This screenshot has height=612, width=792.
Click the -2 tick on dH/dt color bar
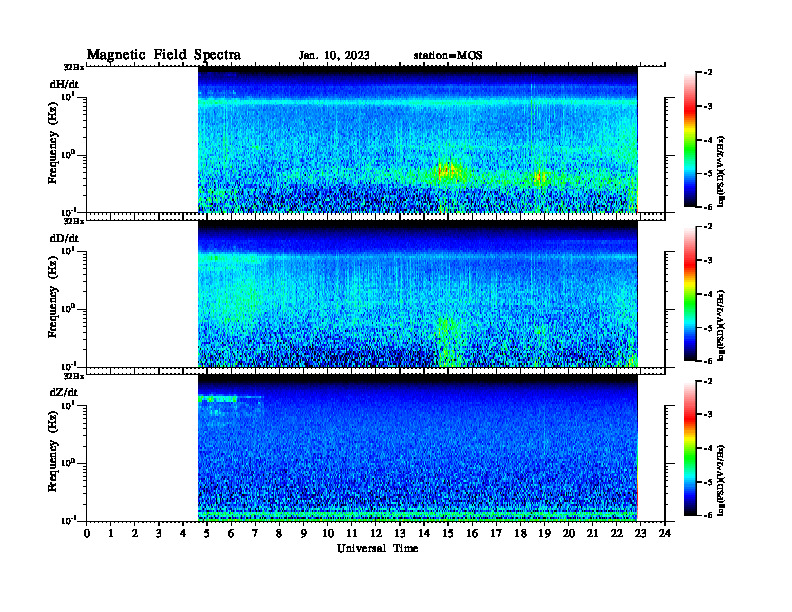tap(708, 73)
